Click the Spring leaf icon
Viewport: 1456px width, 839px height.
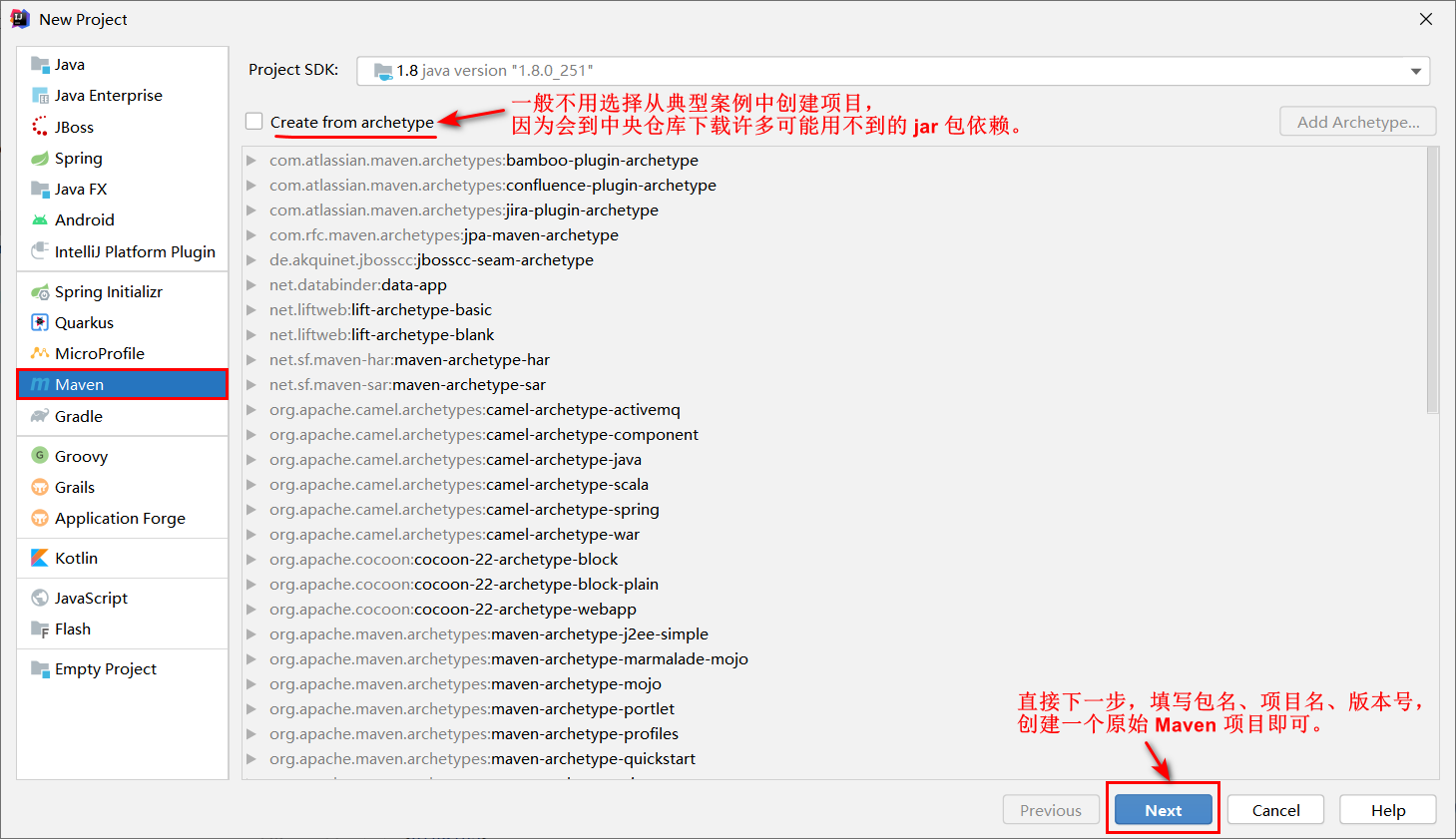click(40, 158)
